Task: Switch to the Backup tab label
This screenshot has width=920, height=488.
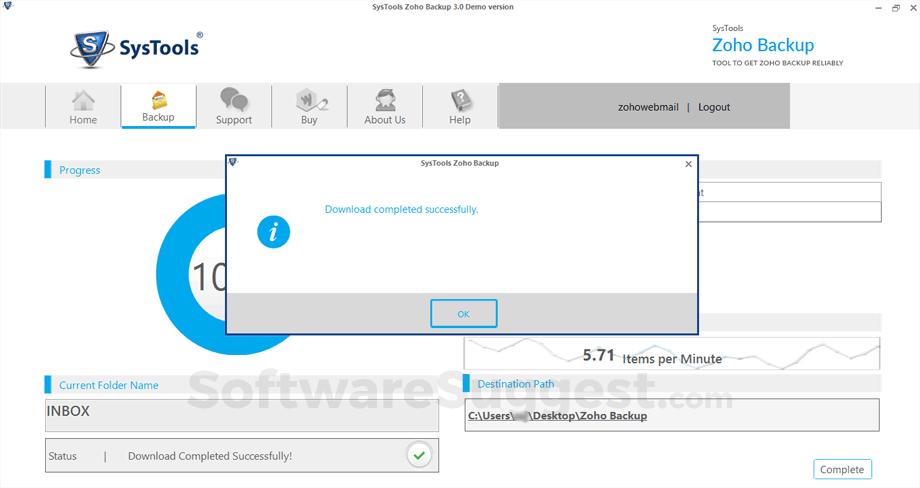Action: [158, 117]
